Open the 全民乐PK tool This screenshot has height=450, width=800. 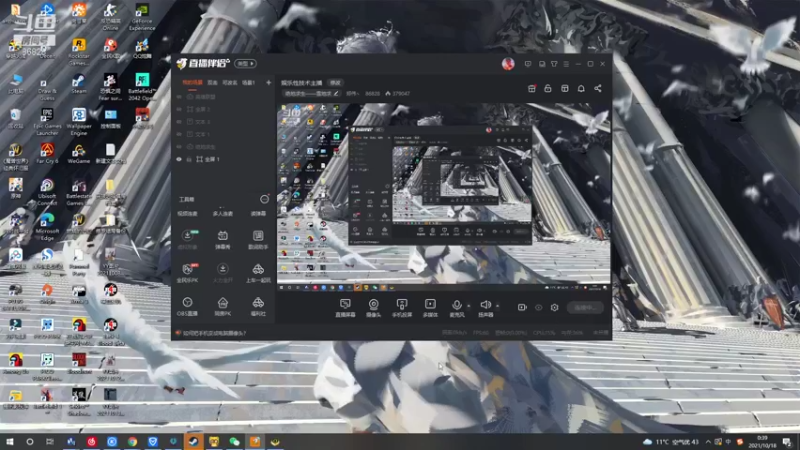(x=187, y=273)
